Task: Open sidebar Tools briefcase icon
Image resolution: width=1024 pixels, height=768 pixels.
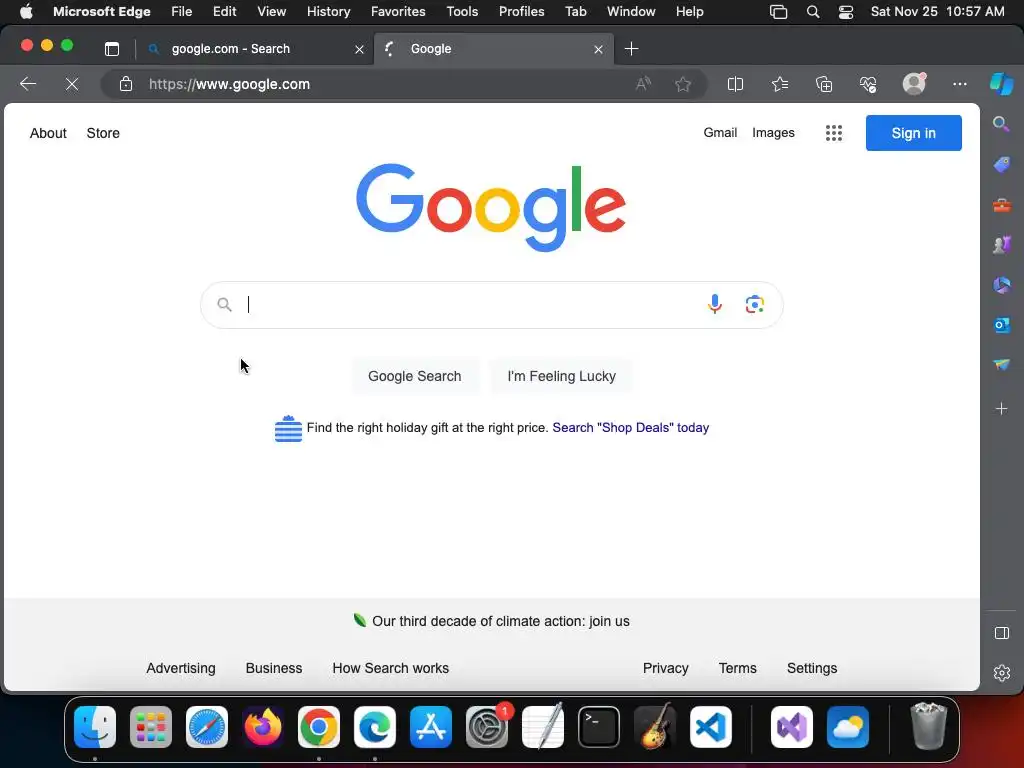Action: coord(1001,205)
